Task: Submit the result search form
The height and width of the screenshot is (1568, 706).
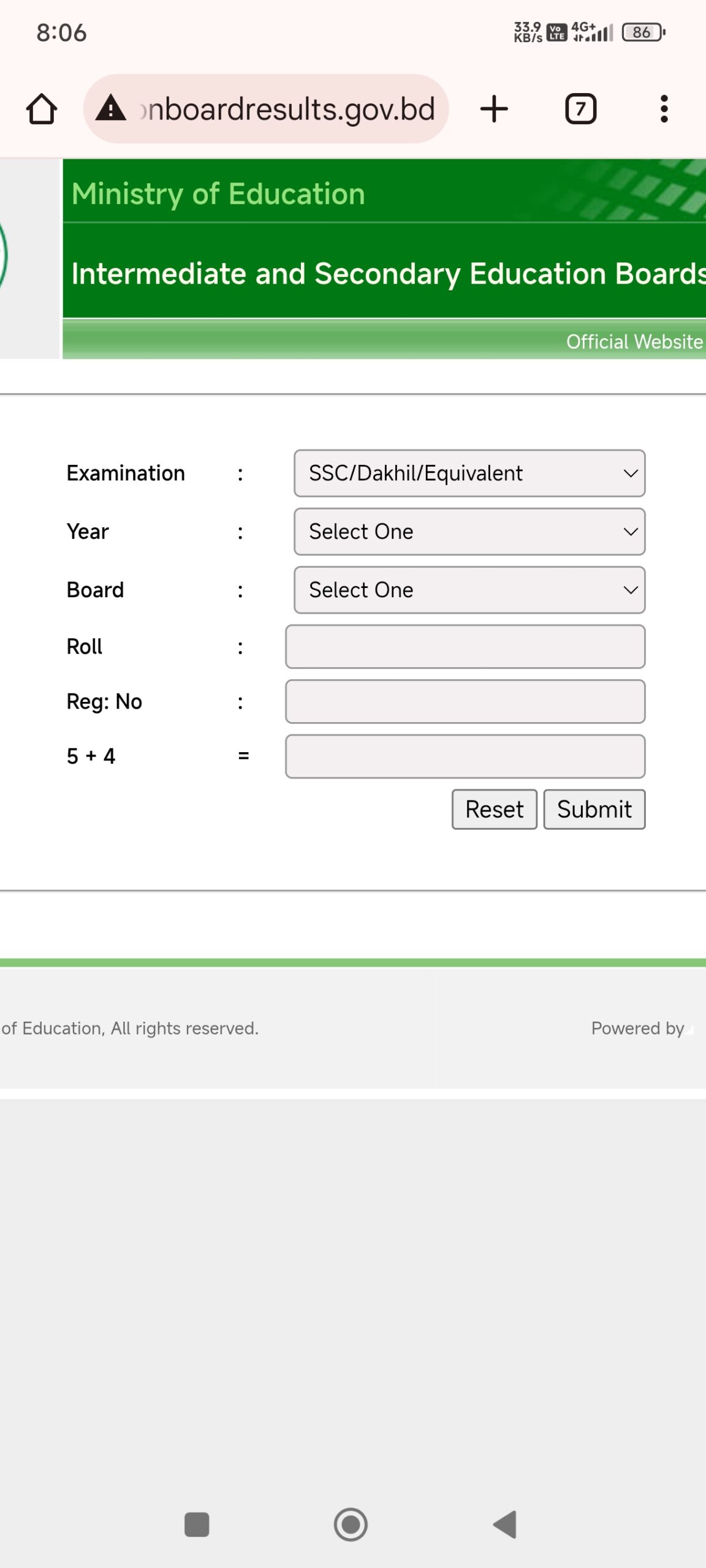Action: [x=594, y=810]
